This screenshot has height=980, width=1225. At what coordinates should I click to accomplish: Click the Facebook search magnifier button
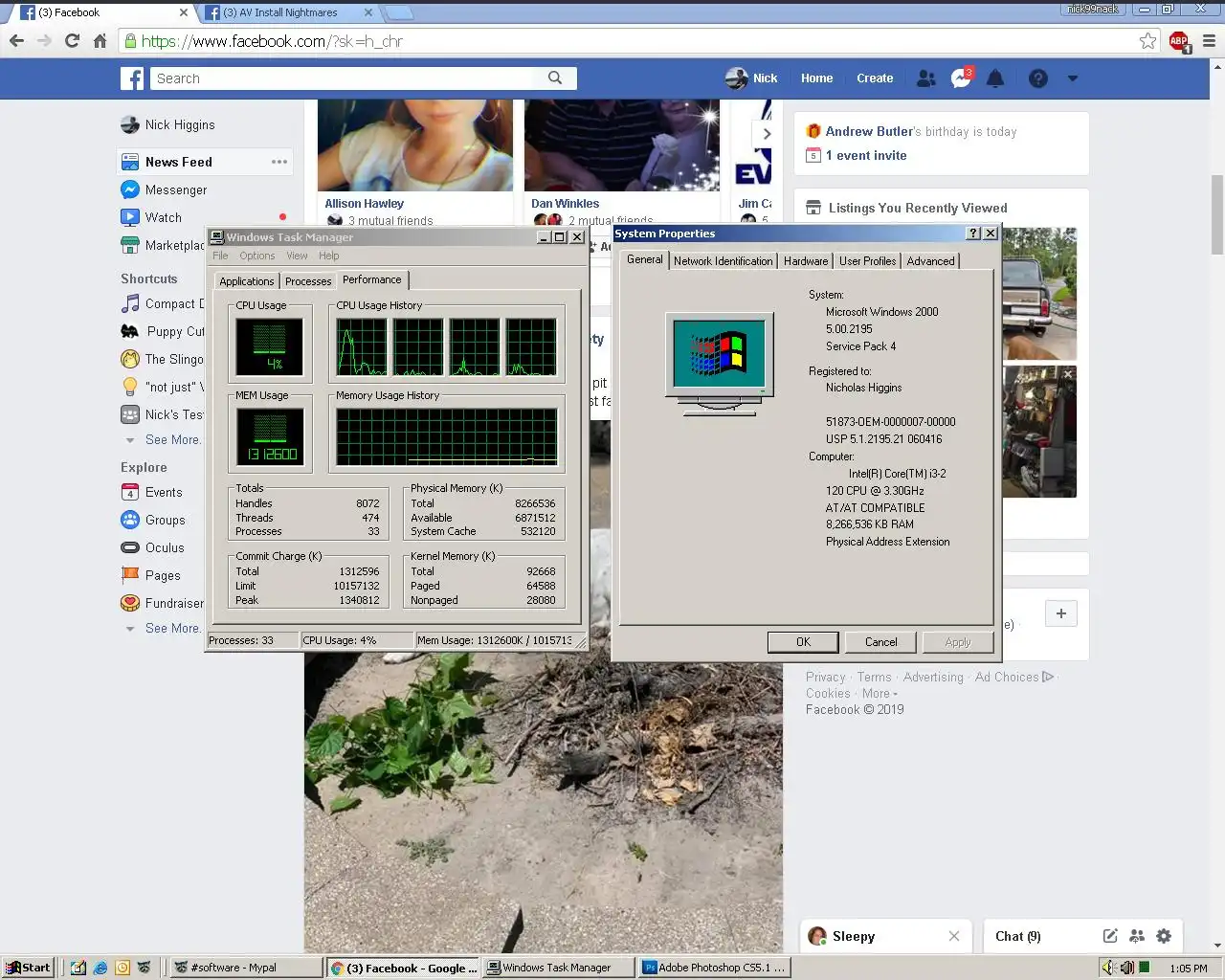tap(555, 78)
